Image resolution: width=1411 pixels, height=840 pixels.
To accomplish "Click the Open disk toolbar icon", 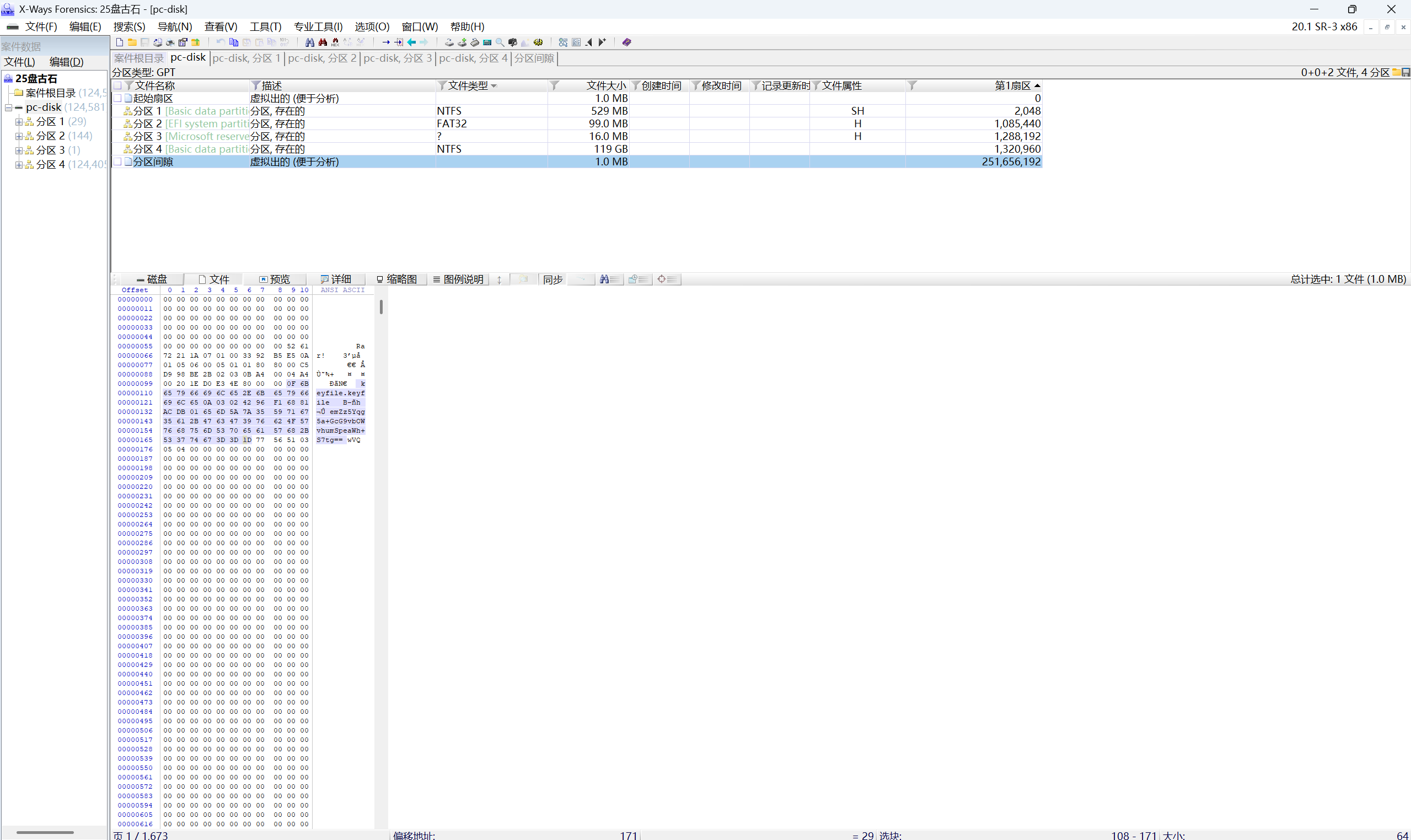I will pos(157,42).
